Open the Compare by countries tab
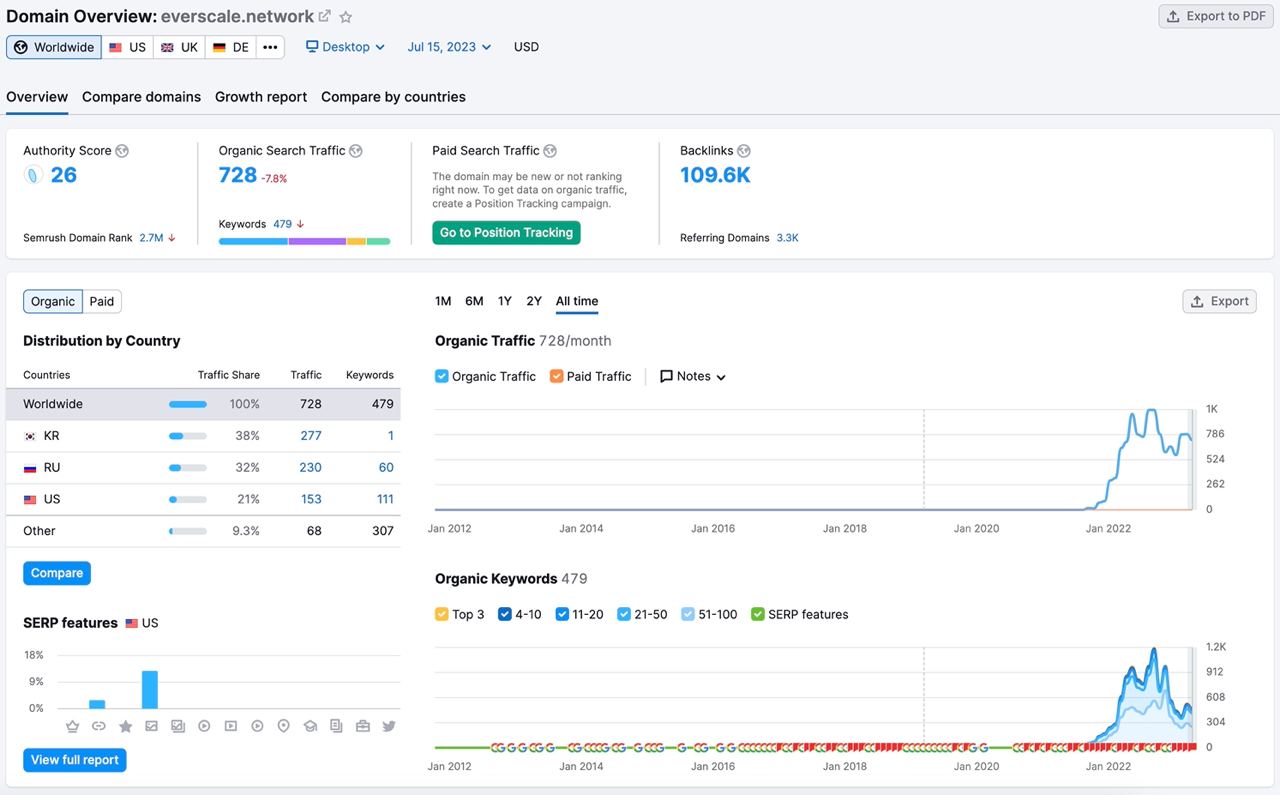Viewport: 1280px width, 795px height. point(393,97)
